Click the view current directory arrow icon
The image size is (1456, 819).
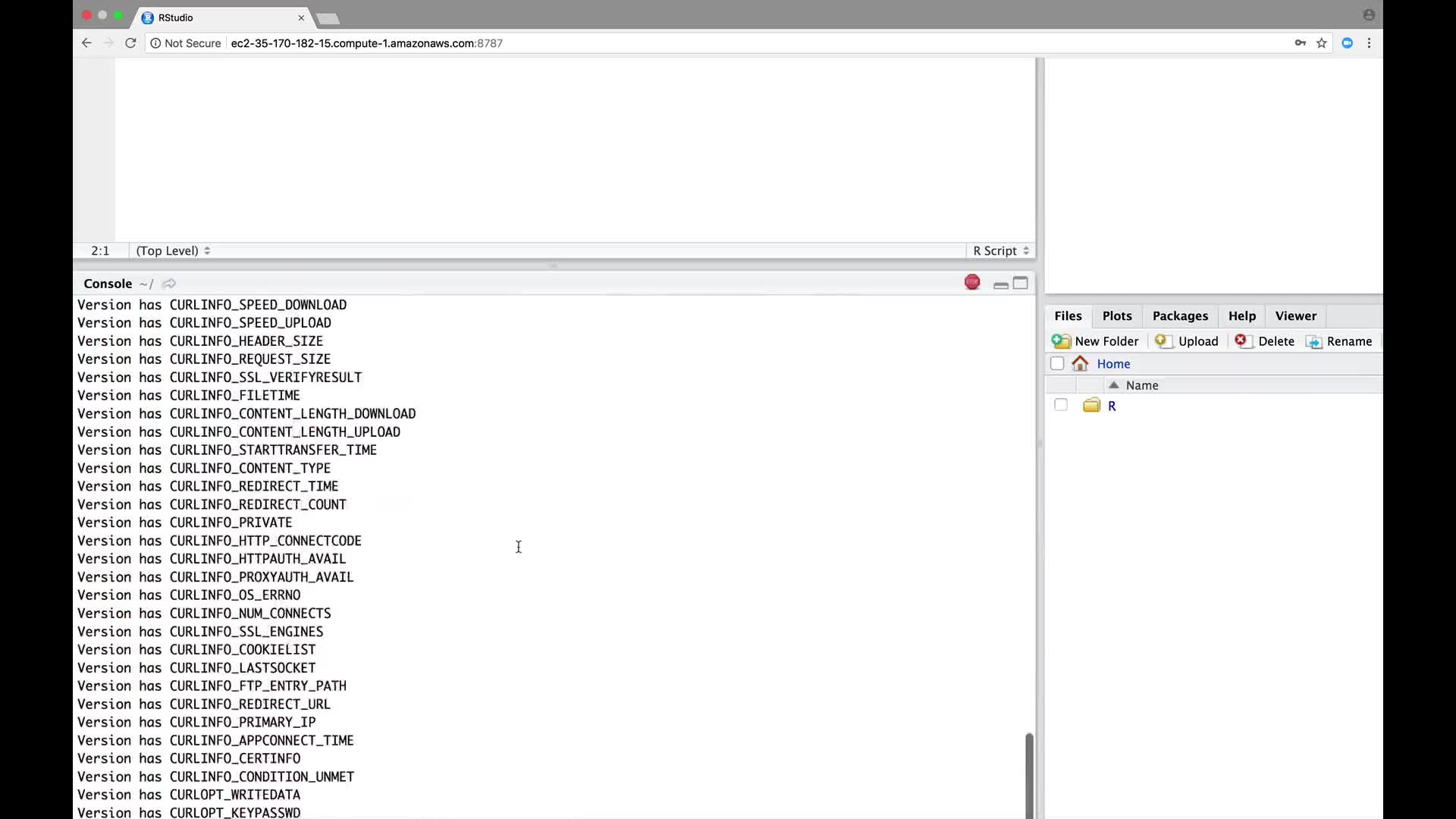pyautogui.click(x=169, y=284)
